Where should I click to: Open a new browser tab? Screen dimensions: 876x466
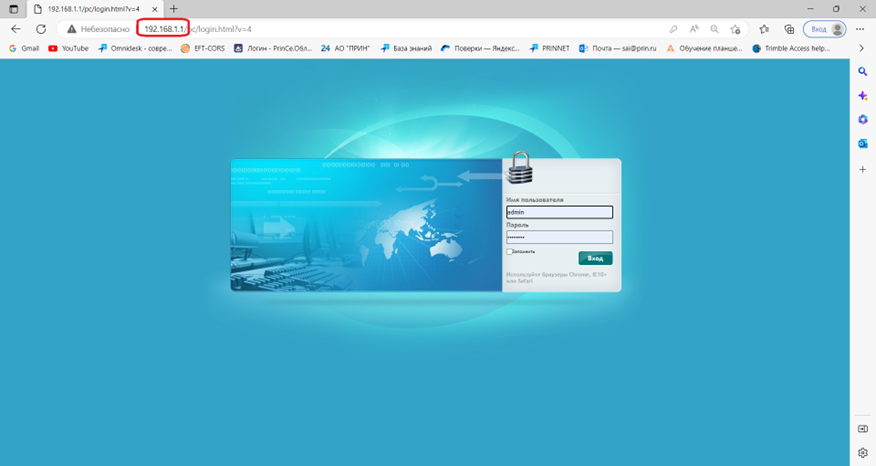(x=174, y=9)
